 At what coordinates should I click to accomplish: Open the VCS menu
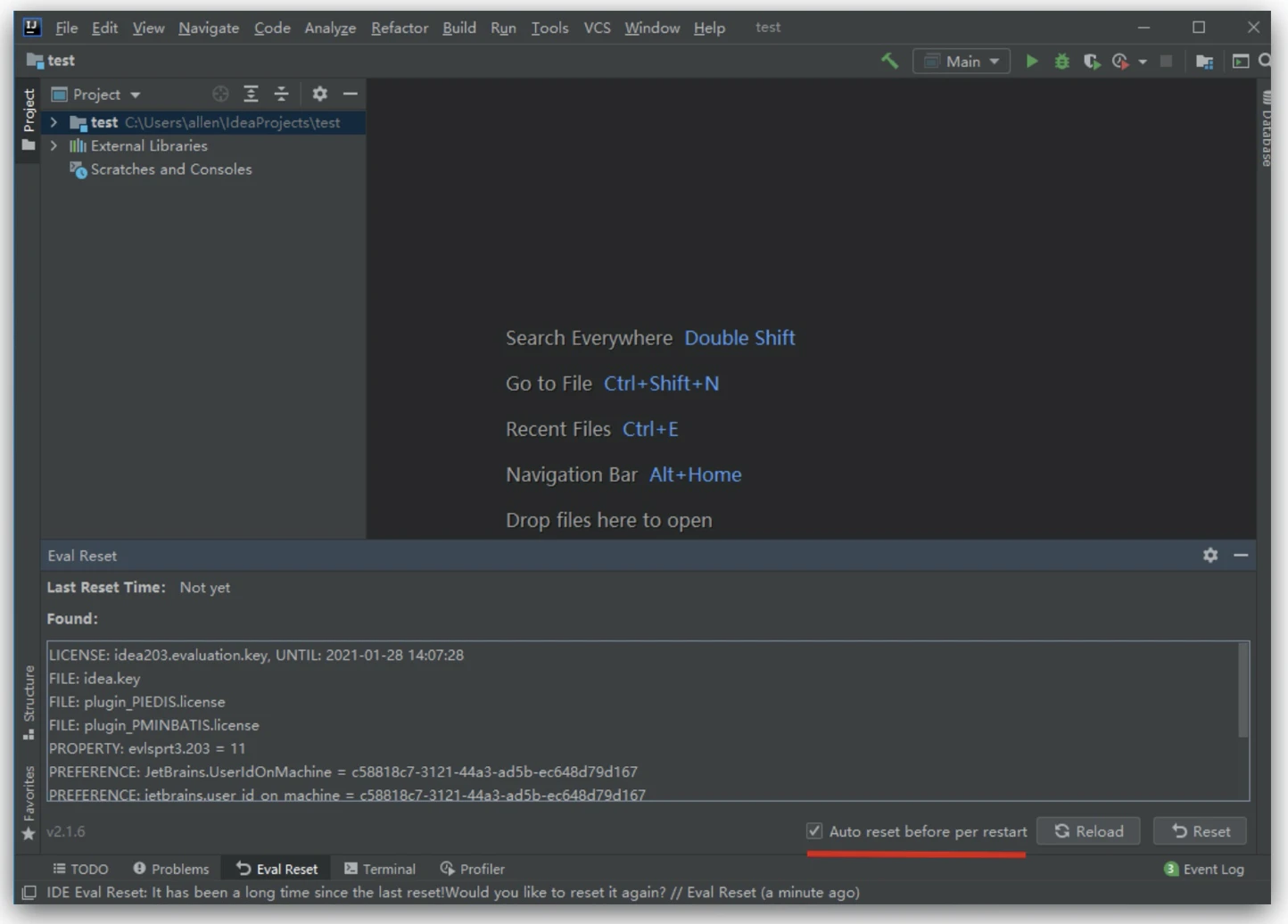(597, 28)
